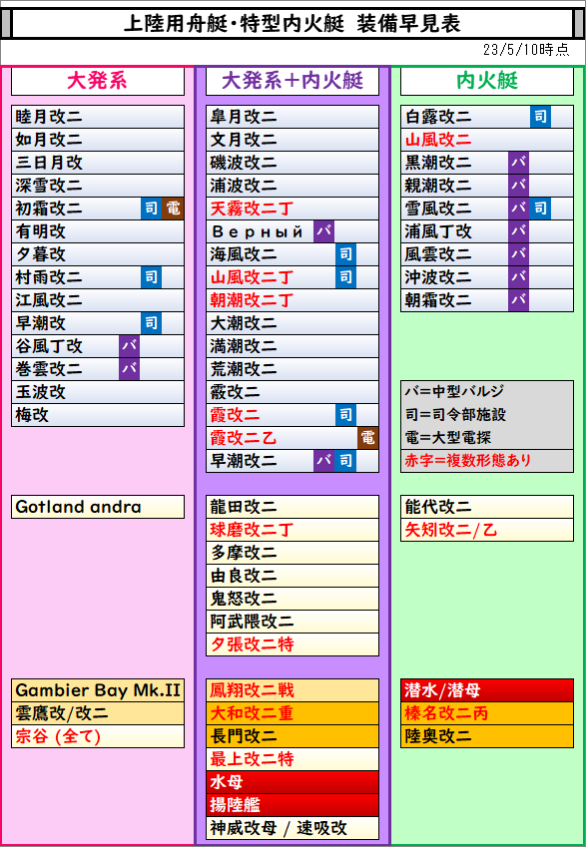Click the バ badge in the 巻雲改二 row
The image size is (586, 848).
click(x=130, y=369)
